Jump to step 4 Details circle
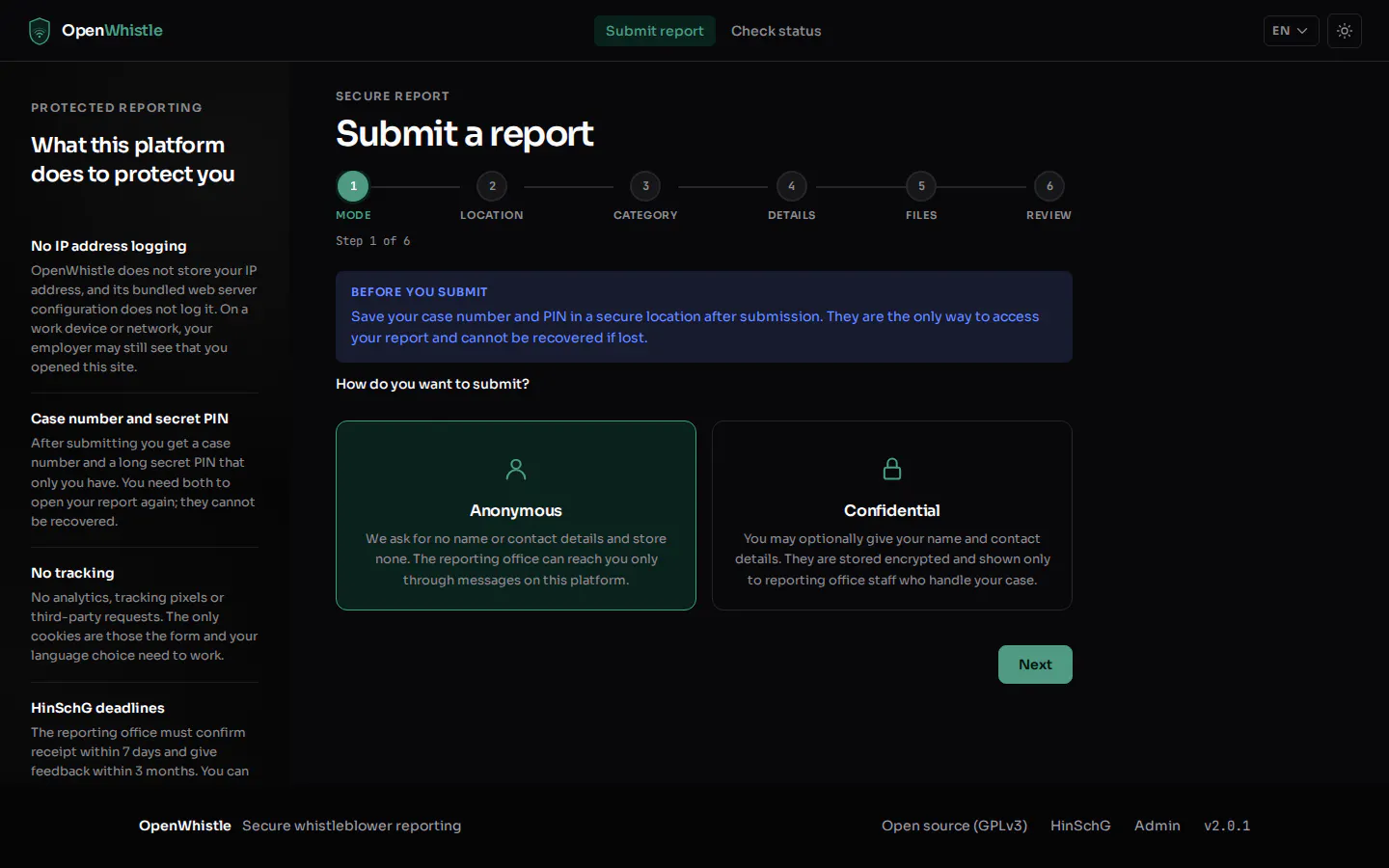The width and height of the screenshot is (1389, 868). [792, 186]
